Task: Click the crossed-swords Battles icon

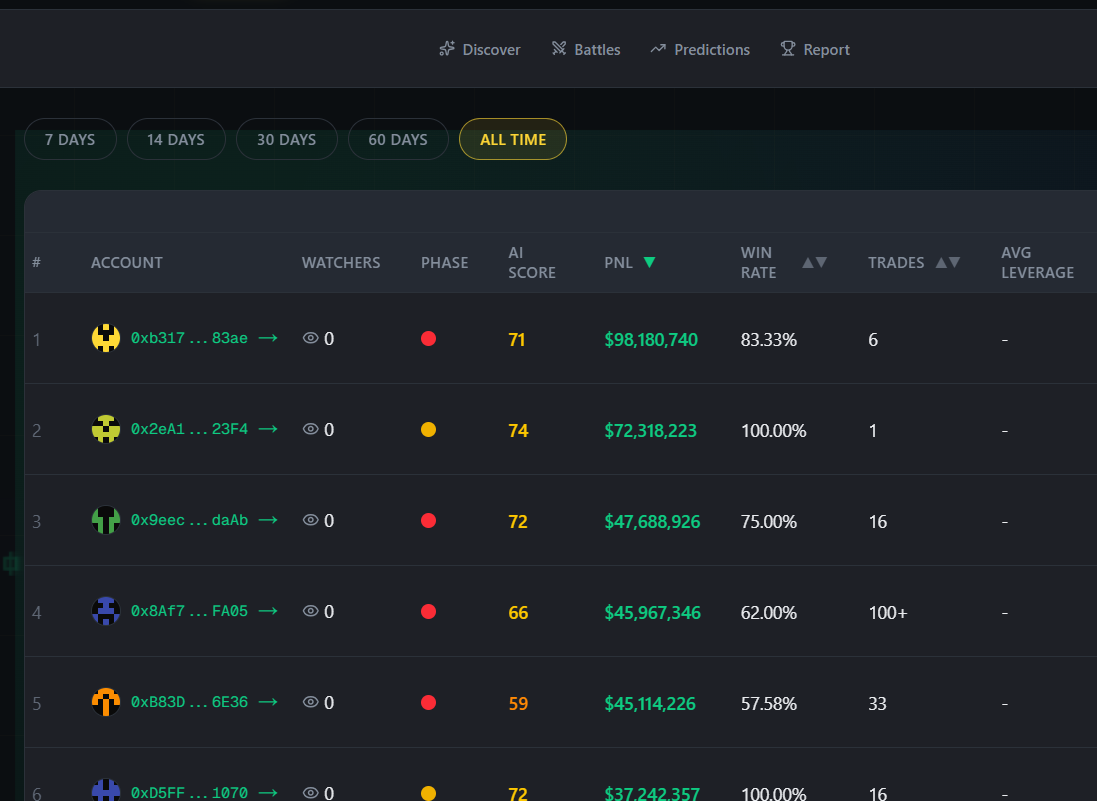Action: coord(557,48)
